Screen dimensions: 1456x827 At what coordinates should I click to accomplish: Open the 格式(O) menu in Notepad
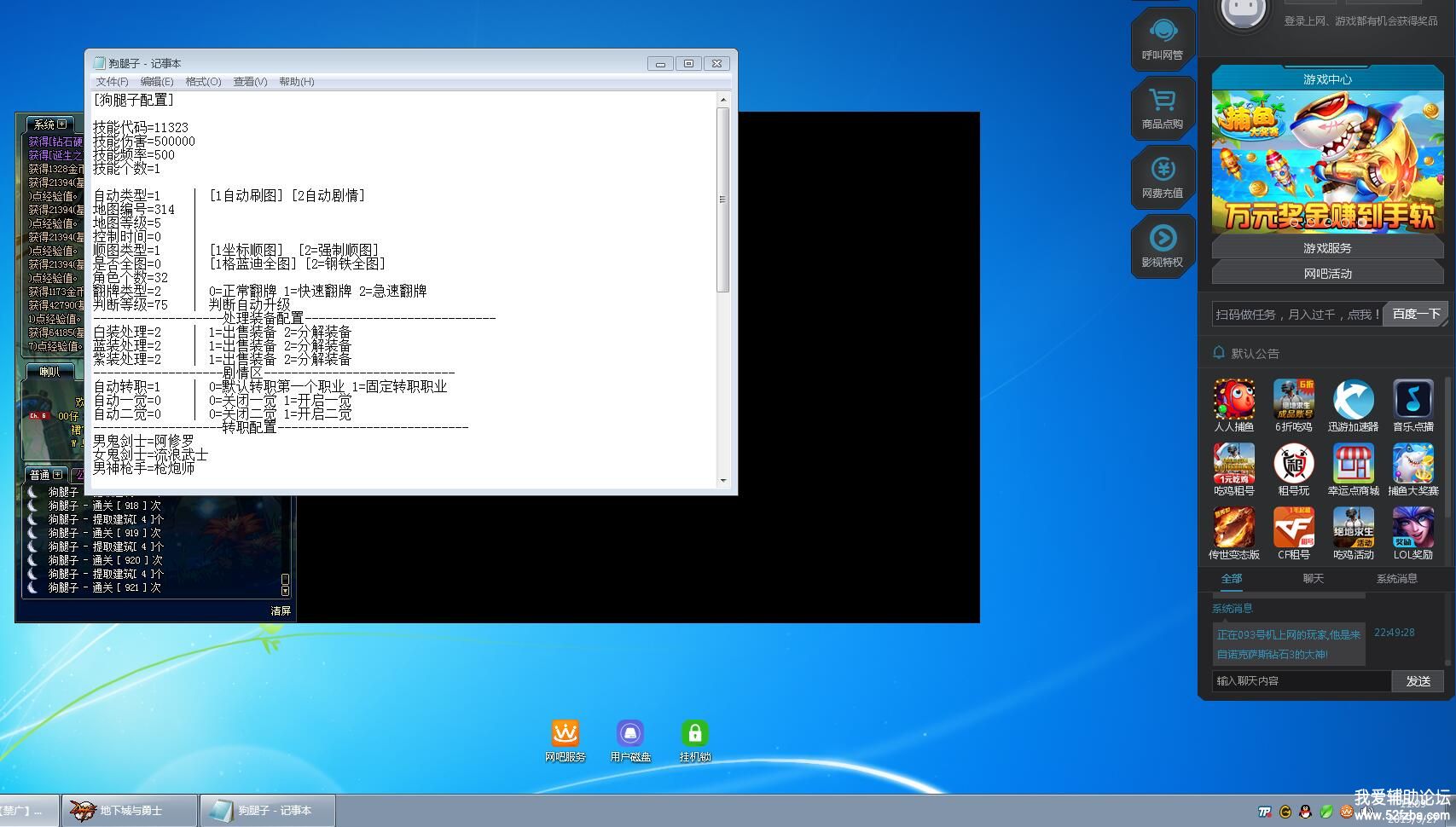(x=203, y=82)
